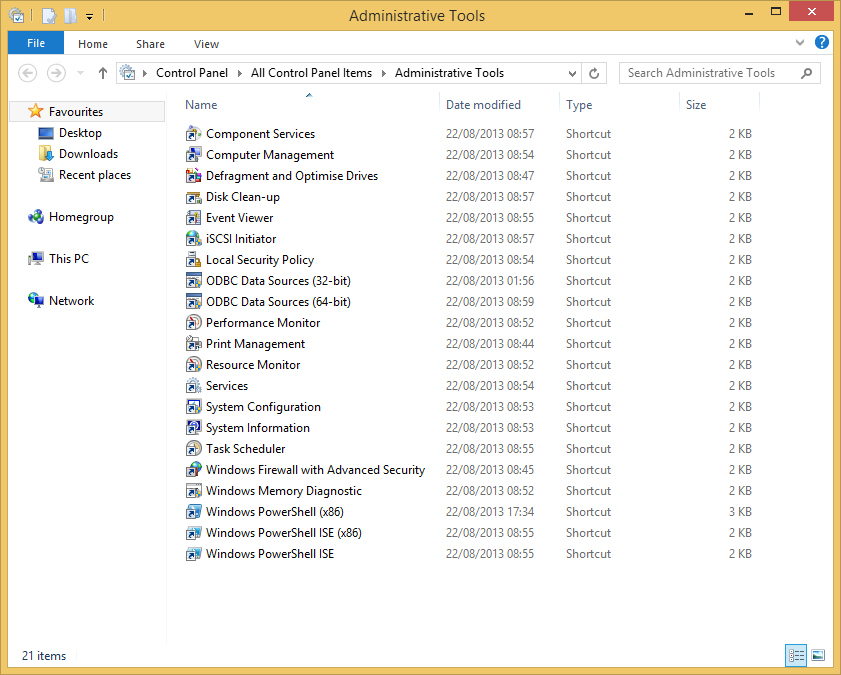Open Customize Quick Access Toolbar dropdown

[90, 17]
